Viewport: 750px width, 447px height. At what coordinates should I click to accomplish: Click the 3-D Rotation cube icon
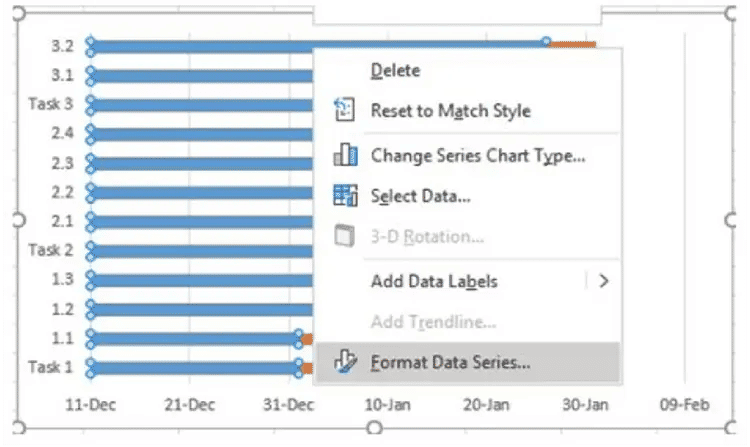(x=344, y=236)
